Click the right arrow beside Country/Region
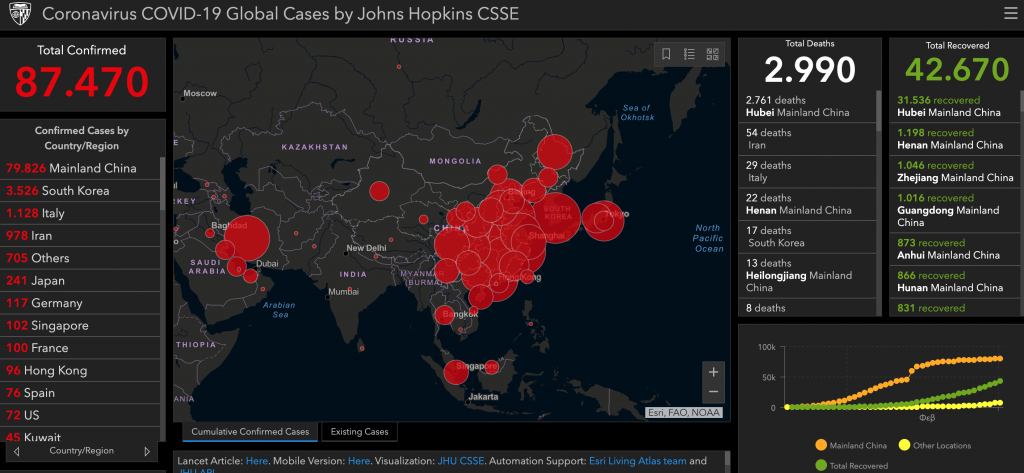The image size is (1024, 473). (x=148, y=451)
